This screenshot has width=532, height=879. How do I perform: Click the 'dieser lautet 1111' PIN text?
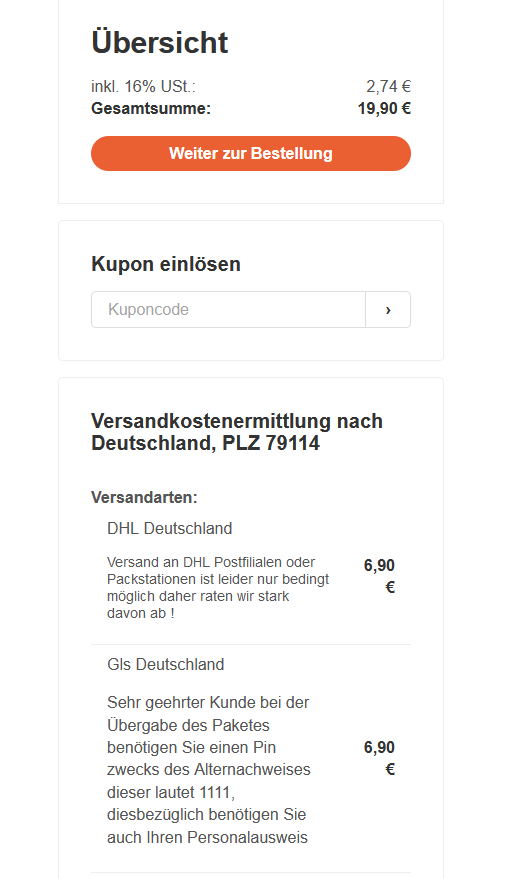point(171,793)
